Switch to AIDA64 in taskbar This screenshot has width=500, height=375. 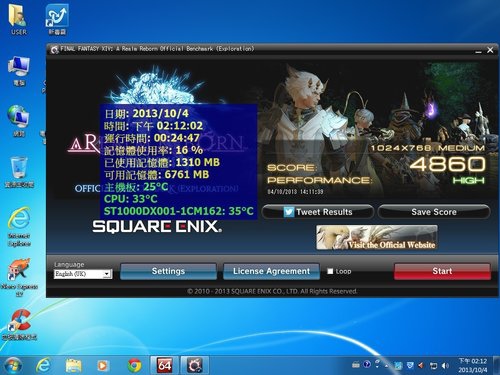point(165,365)
